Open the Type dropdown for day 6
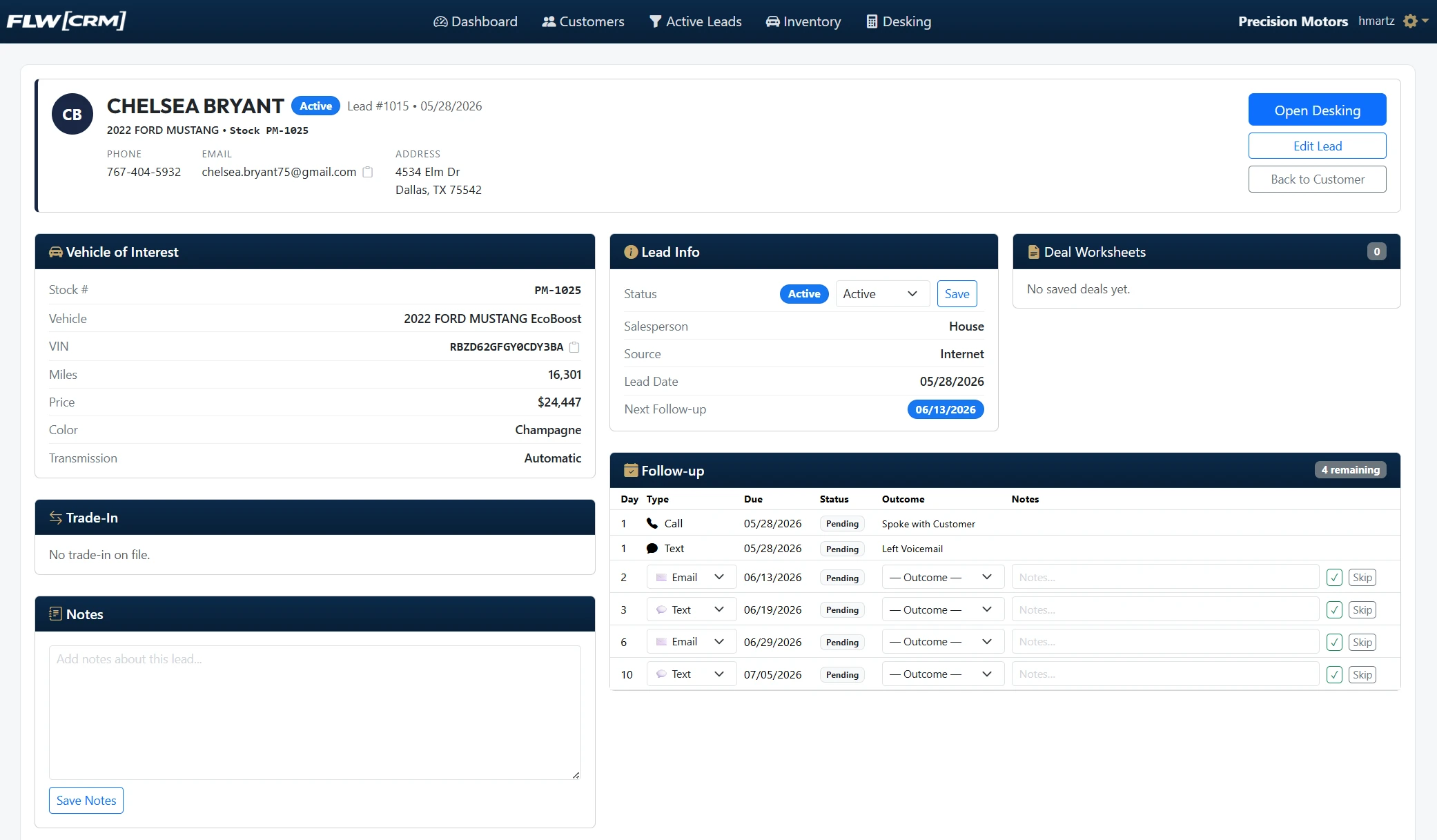Viewport: 1437px width, 840px height. tap(692, 642)
